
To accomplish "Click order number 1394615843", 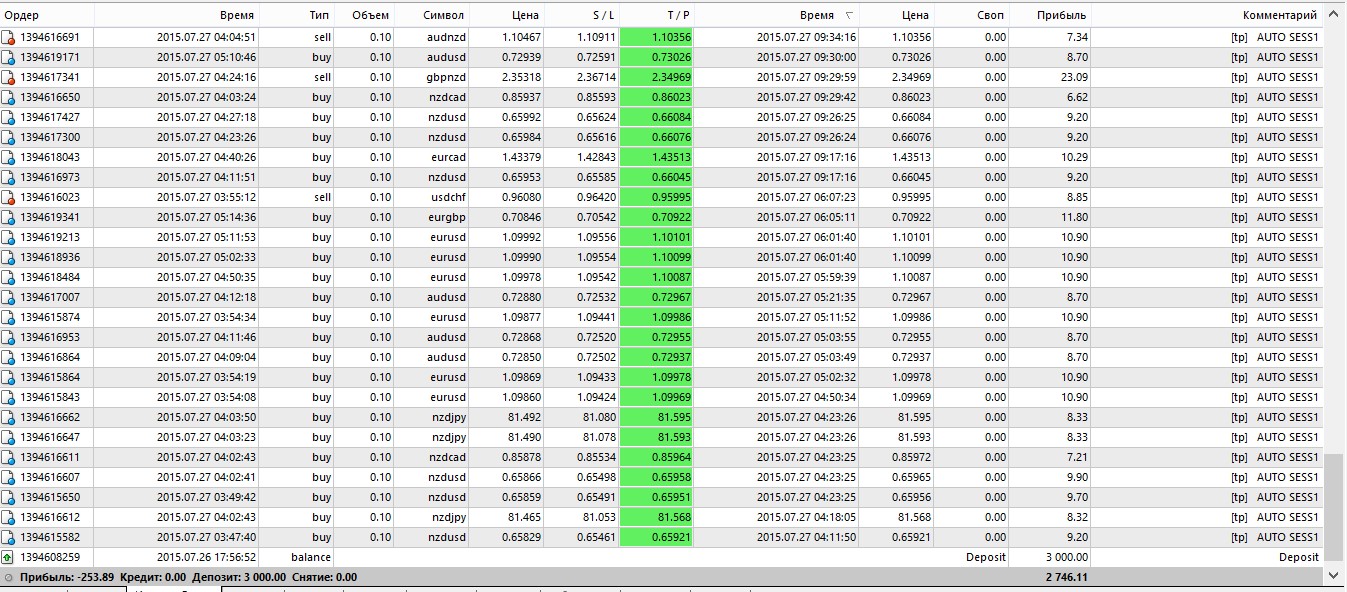I will pos(50,397).
